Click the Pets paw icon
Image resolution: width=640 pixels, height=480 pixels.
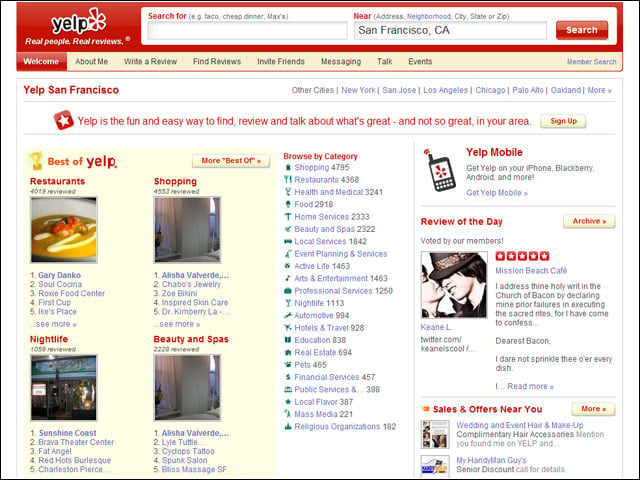click(288, 364)
